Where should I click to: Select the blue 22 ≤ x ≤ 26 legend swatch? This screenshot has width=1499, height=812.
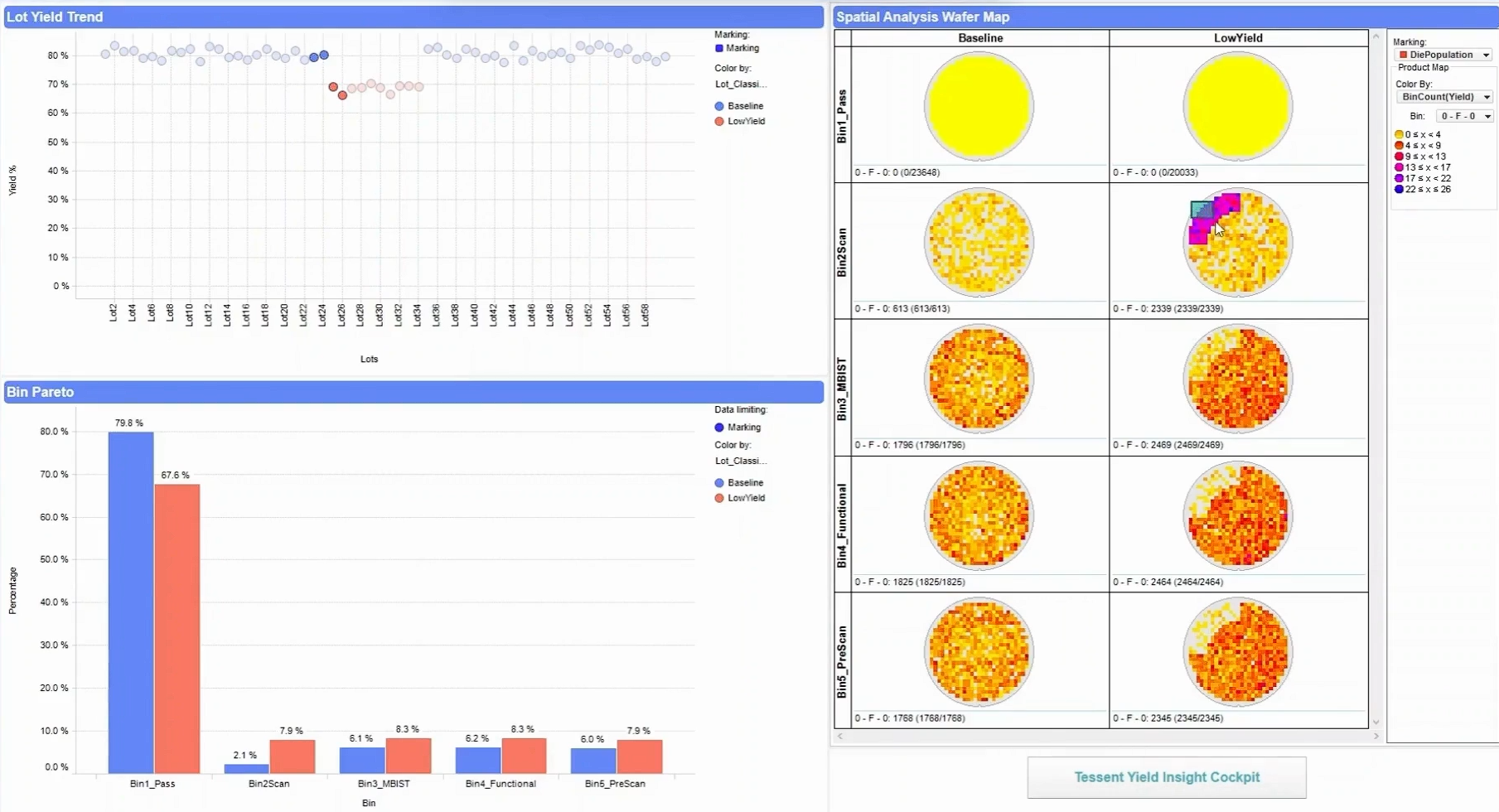[1399, 189]
